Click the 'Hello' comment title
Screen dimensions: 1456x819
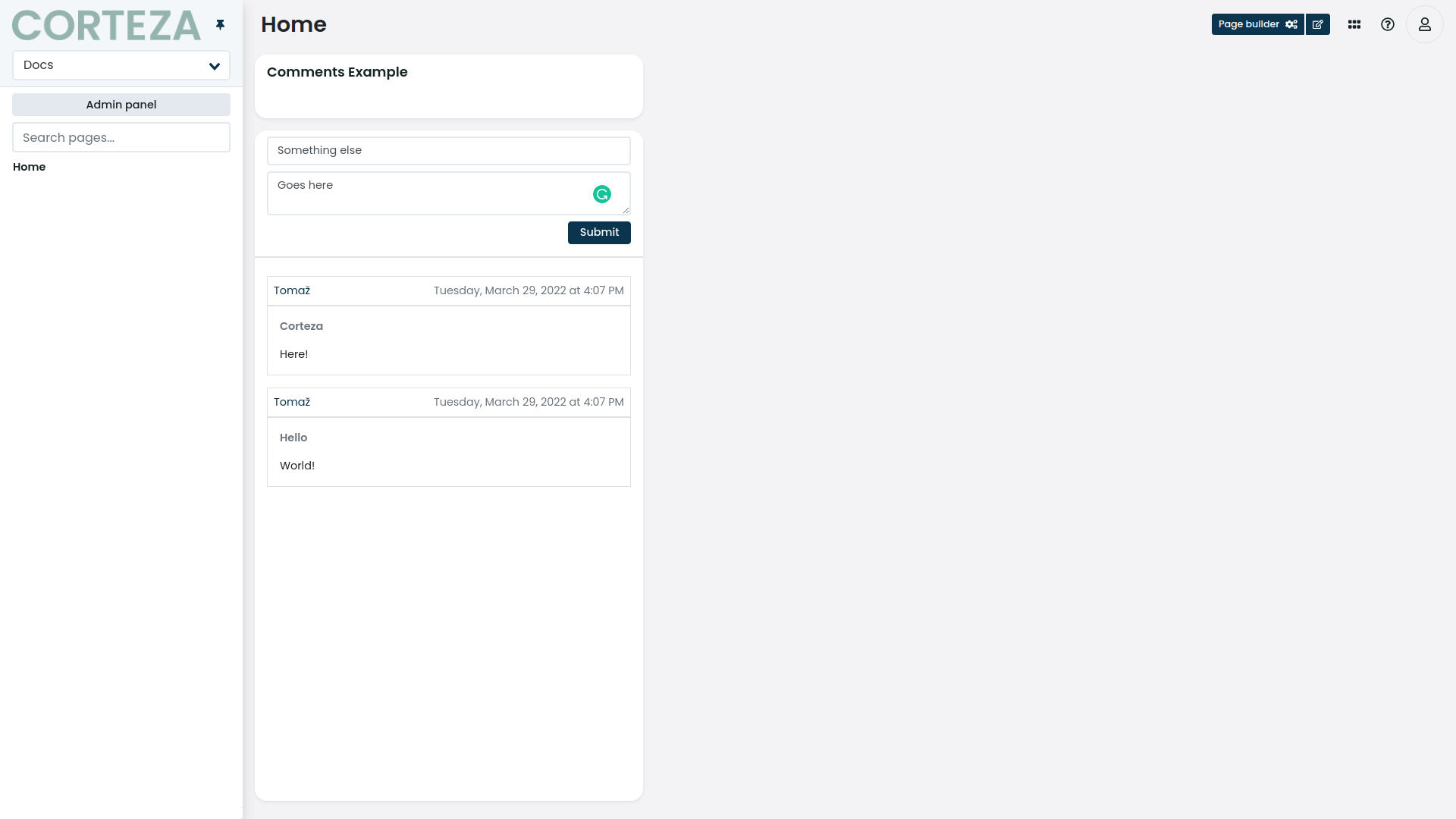point(293,438)
